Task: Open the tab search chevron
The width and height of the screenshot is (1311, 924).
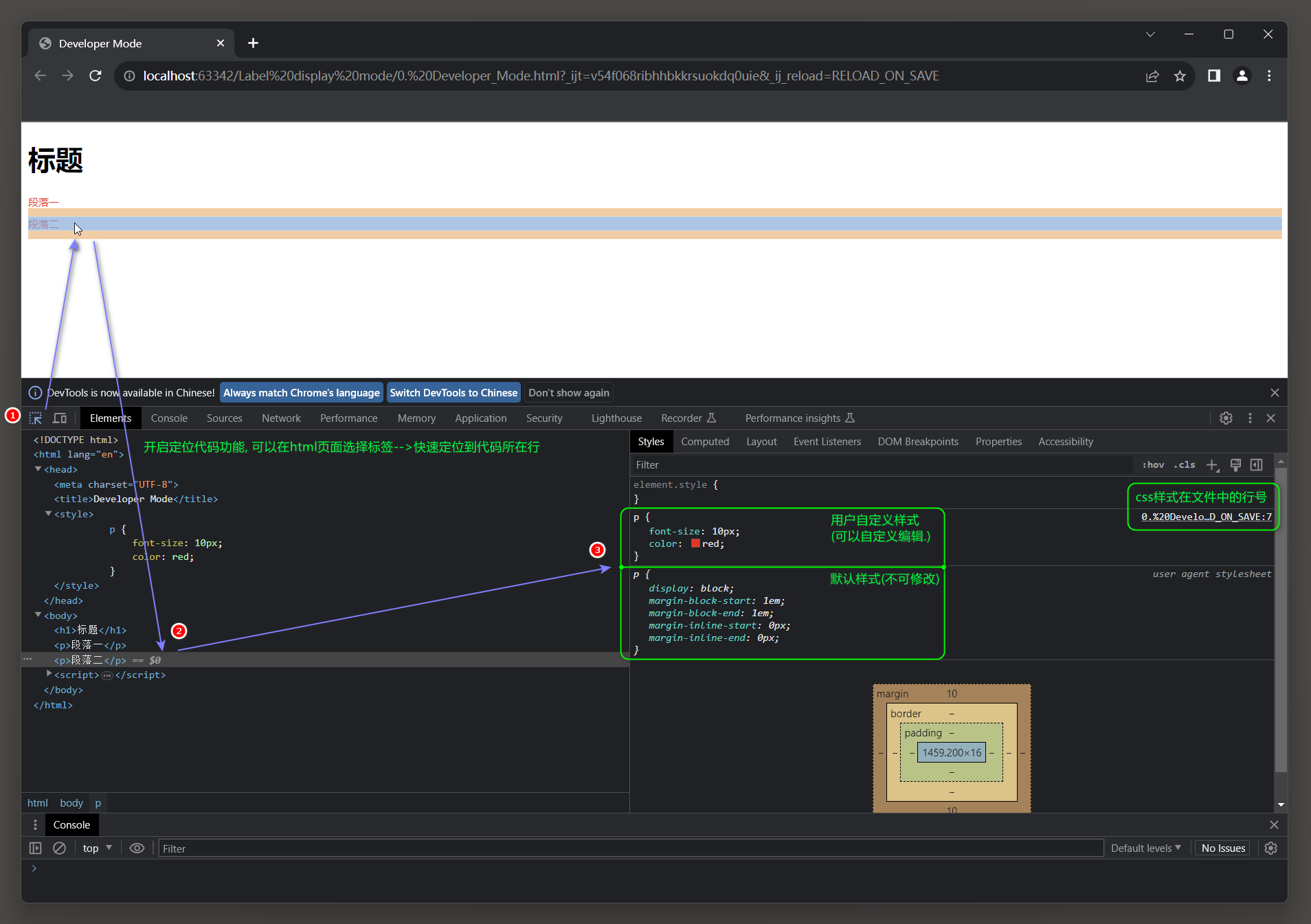Action: (1150, 34)
